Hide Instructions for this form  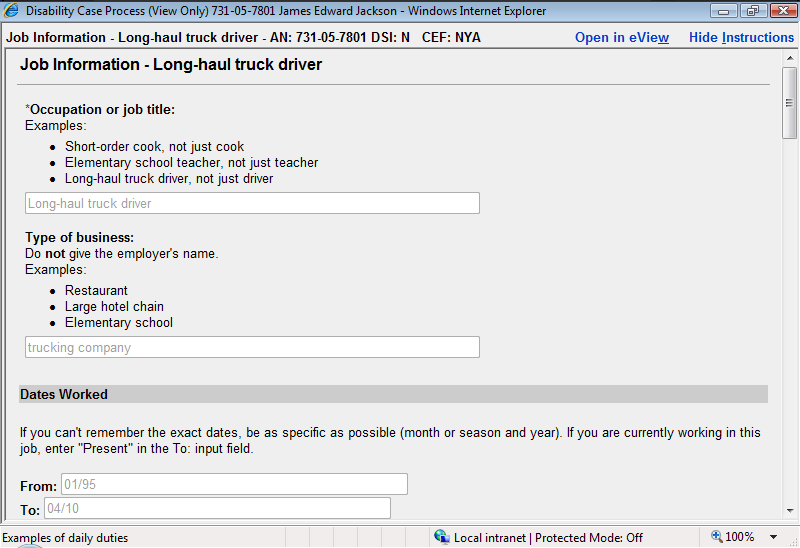741,37
